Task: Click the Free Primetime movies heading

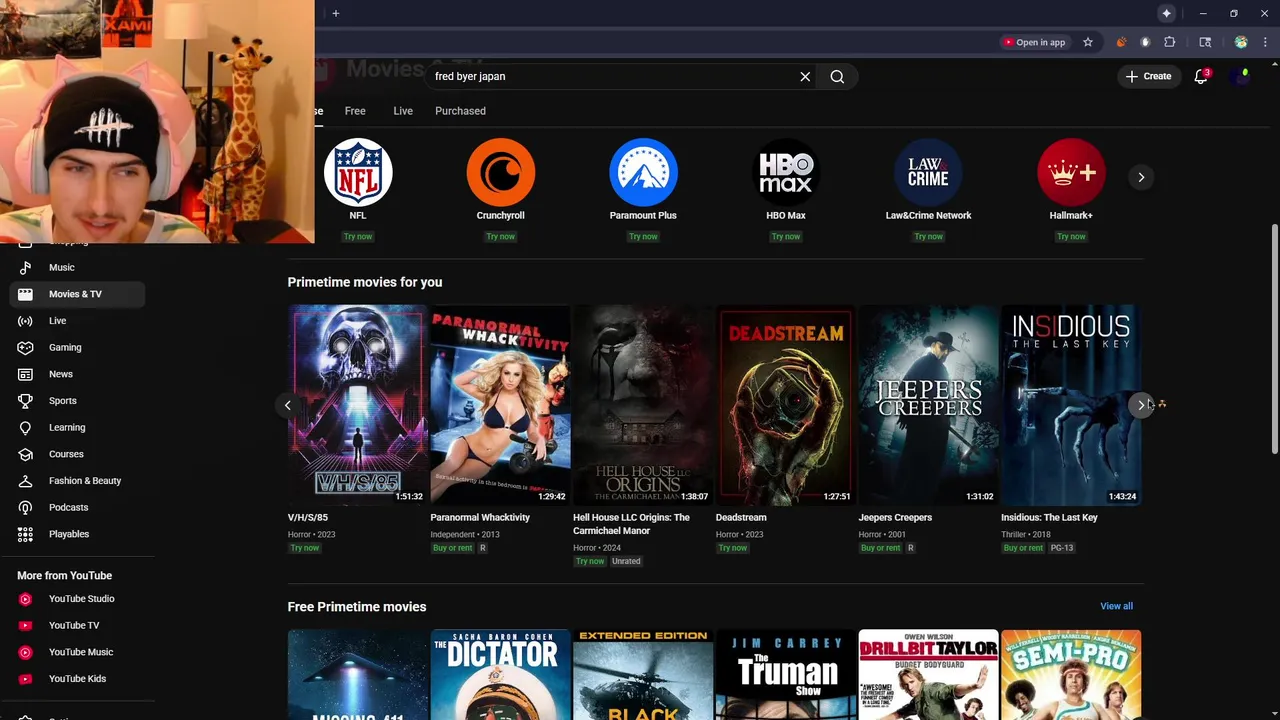Action: pyautogui.click(x=357, y=607)
